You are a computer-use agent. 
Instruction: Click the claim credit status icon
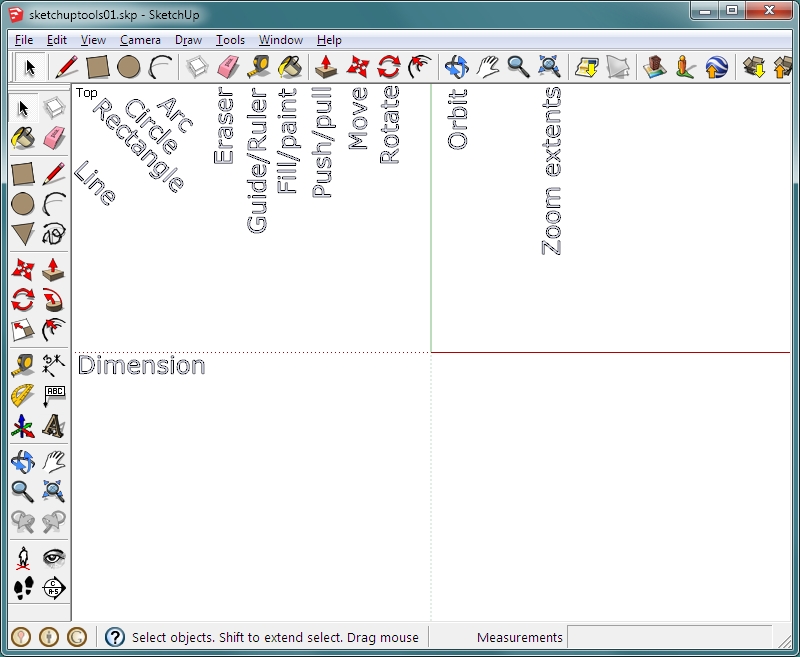[77, 637]
